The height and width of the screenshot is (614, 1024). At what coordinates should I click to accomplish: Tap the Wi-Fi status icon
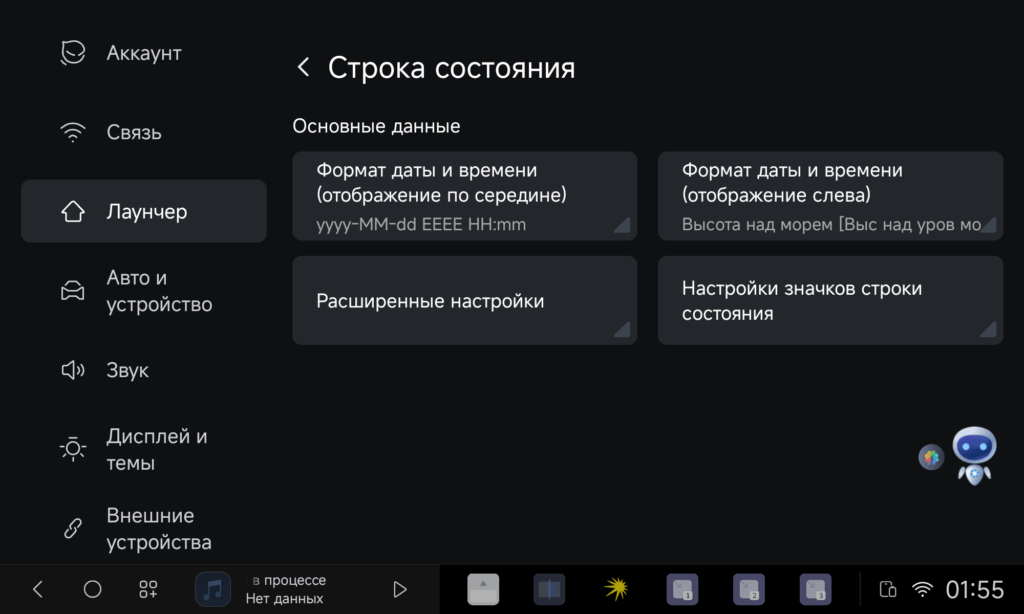922,589
